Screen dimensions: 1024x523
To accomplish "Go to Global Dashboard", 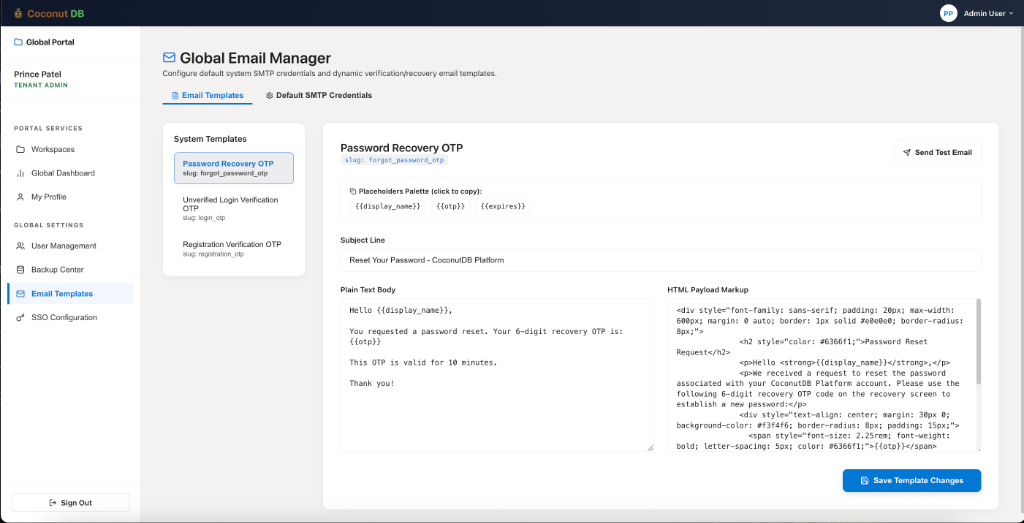I will pyautogui.click(x=71, y=173).
